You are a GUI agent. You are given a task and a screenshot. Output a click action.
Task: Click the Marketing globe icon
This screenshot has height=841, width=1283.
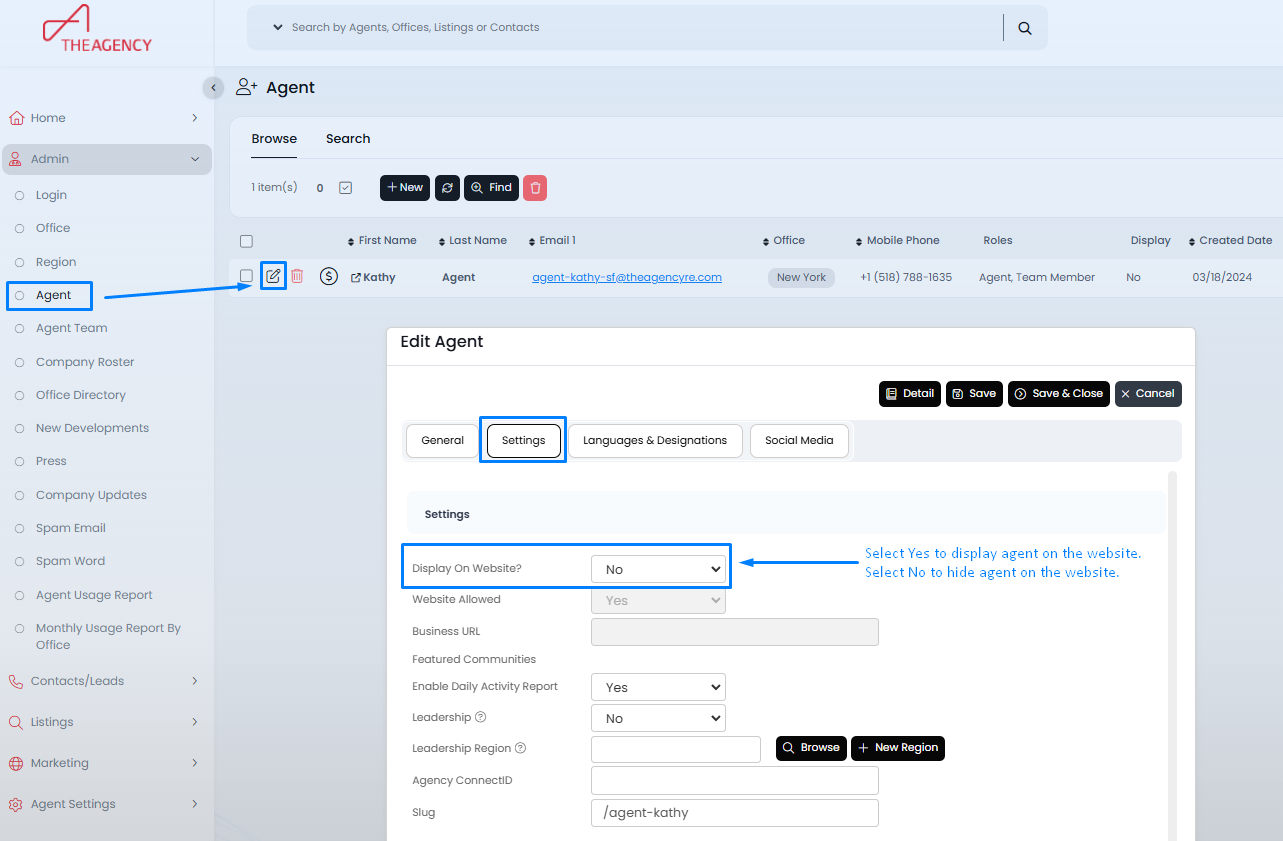(16, 763)
